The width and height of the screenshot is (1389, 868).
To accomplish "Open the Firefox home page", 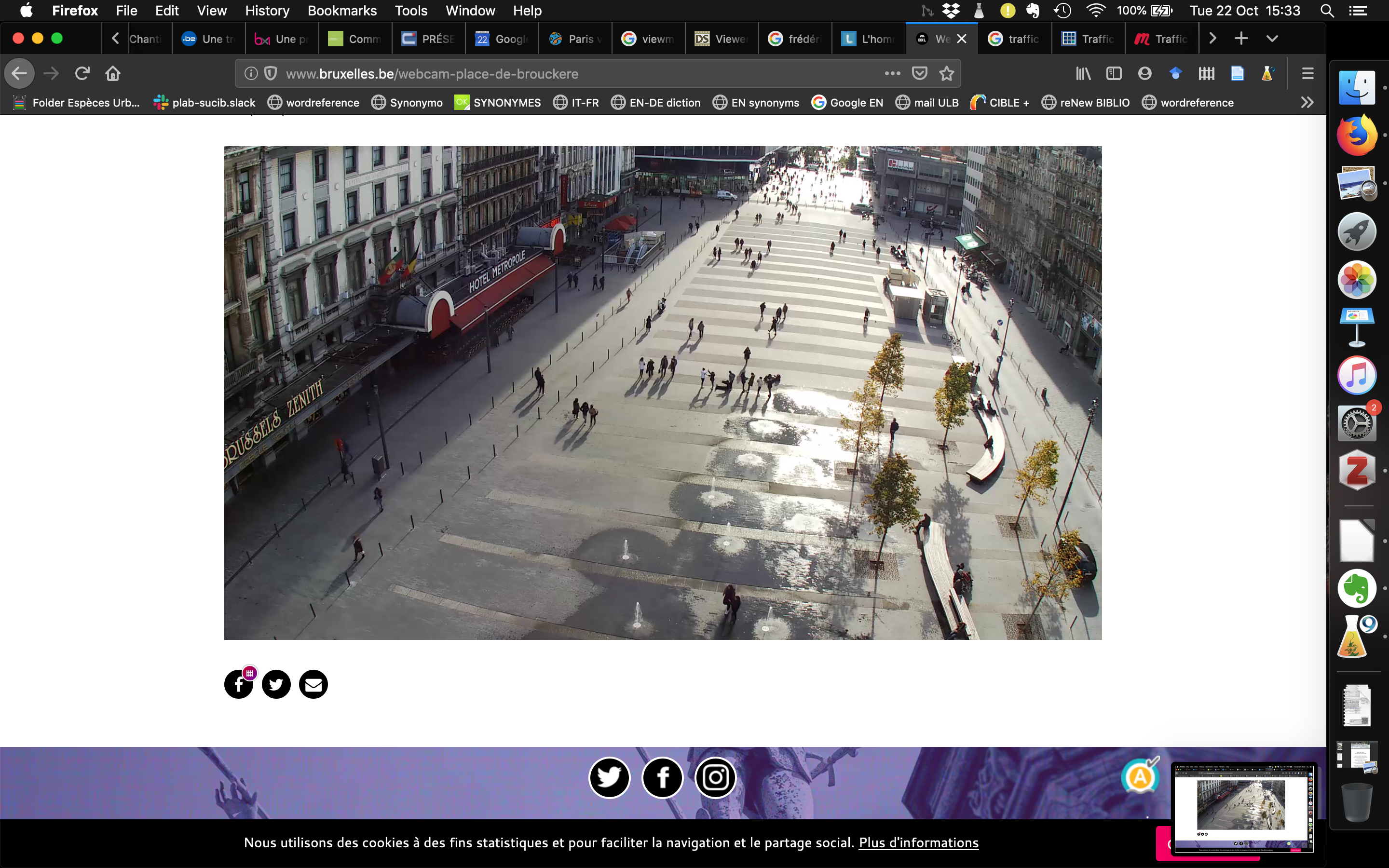I will (x=113, y=73).
